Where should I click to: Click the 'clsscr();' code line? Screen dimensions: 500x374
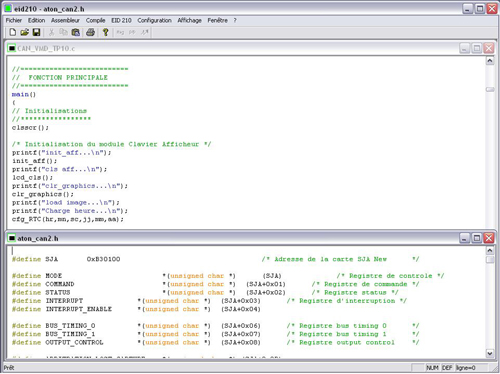[30, 128]
